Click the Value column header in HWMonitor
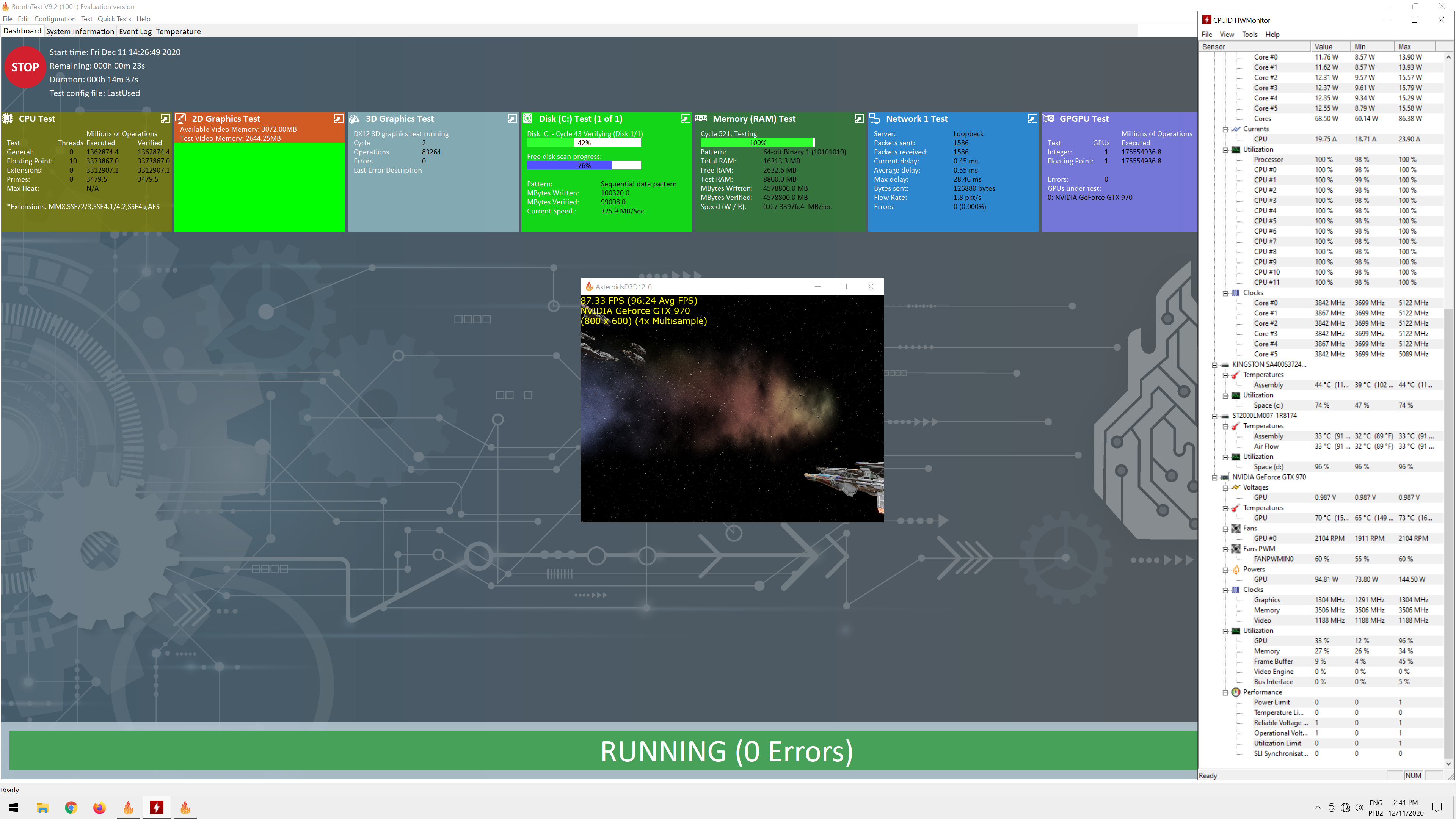The image size is (1456, 819). pos(1330,46)
